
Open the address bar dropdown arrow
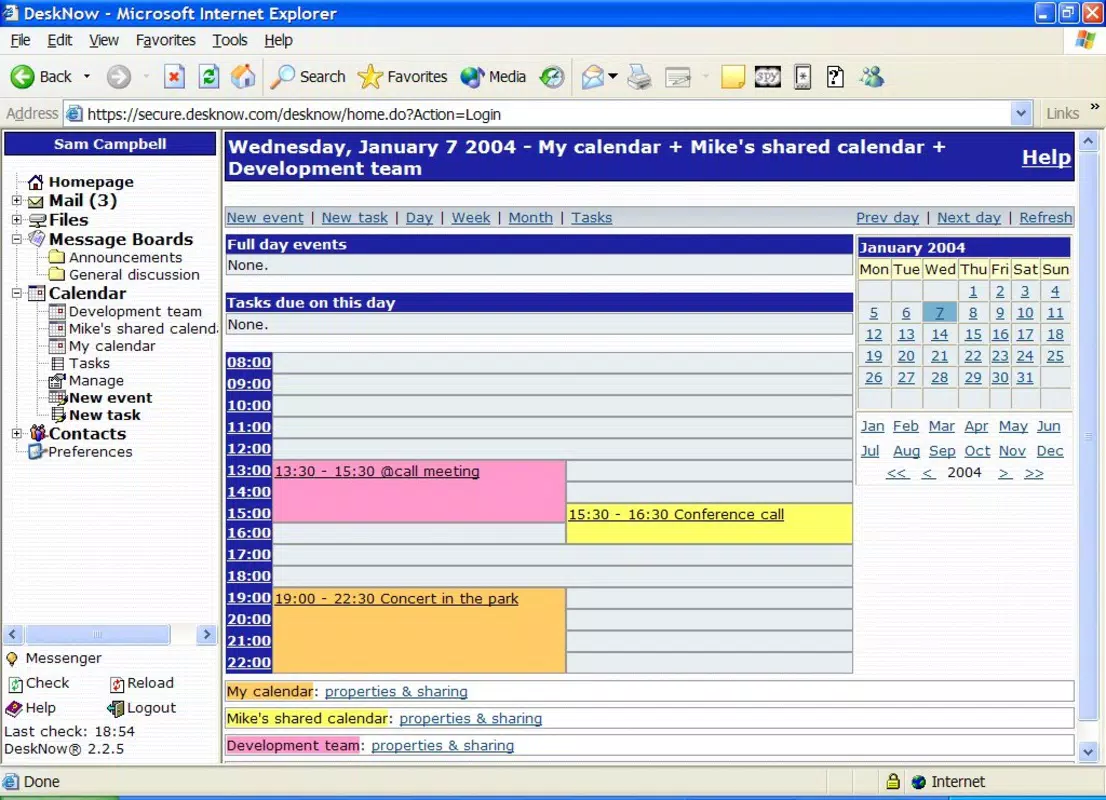(x=1021, y=114)
